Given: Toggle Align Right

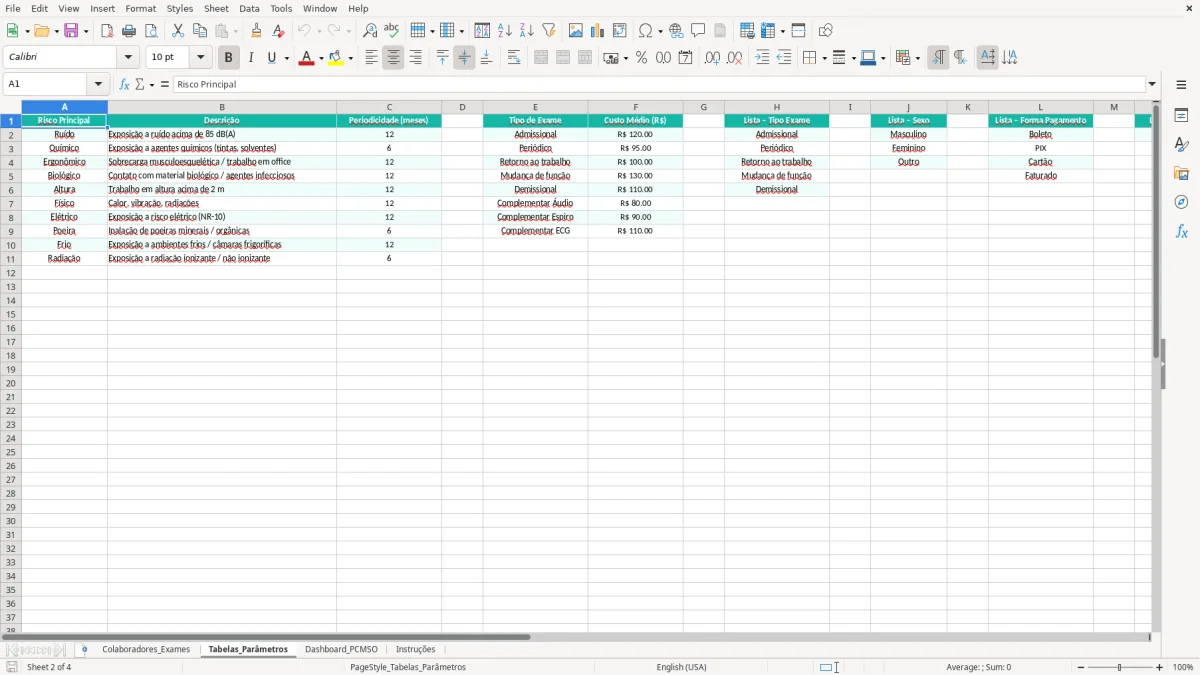Looking at the screenshot, I should (x=415, y=58).
